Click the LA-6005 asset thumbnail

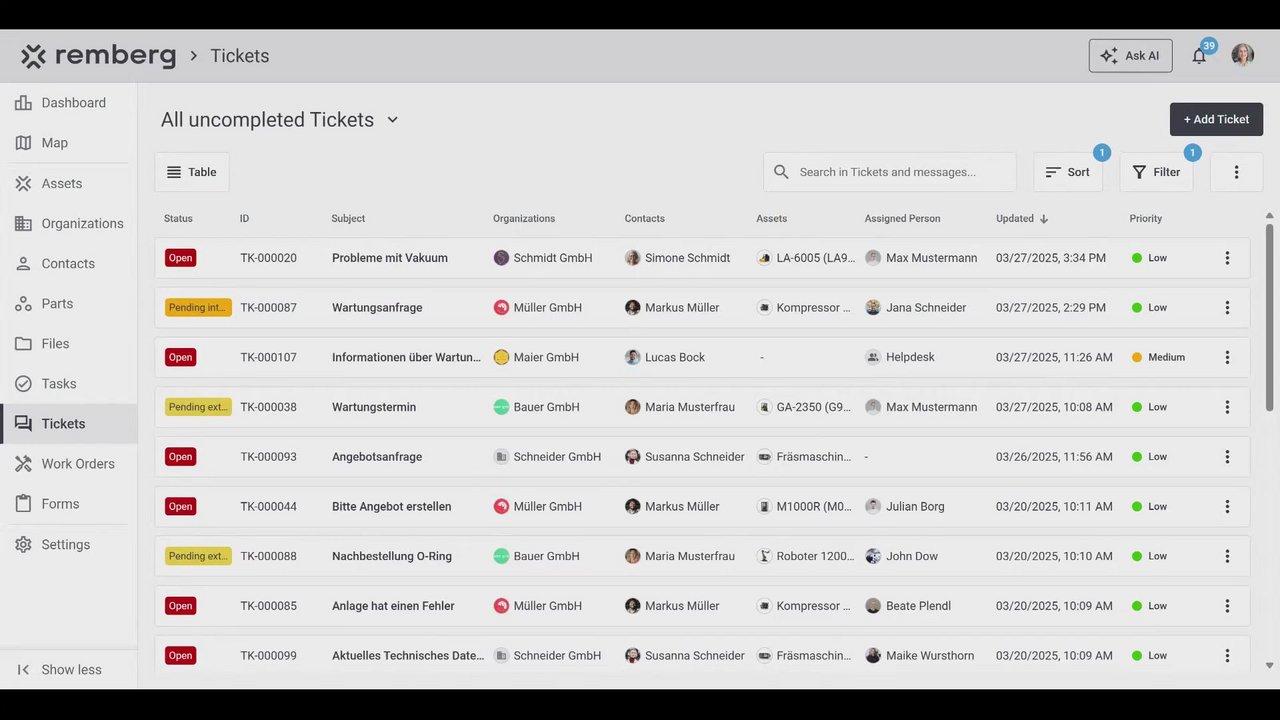pyautogui.click(x=765, y=258)
